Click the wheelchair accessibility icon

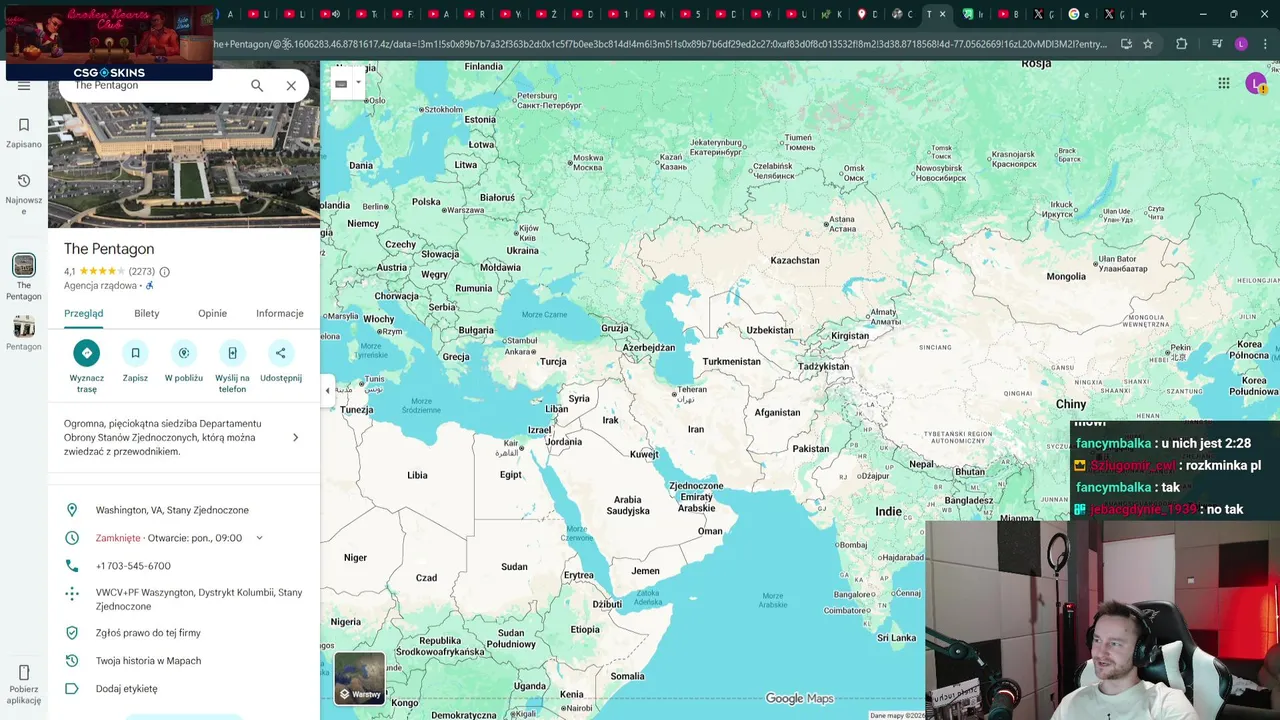click(150, 286)
